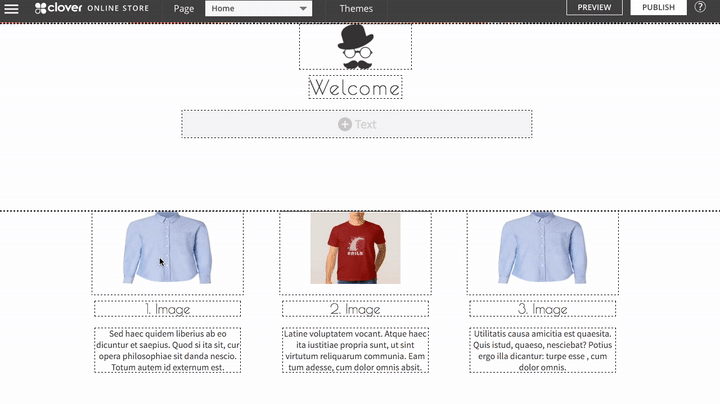Image resolution: width=720 pixels, height=404 pixels.
Task: Open the hamburger menu icon
Action: (13, 8)
